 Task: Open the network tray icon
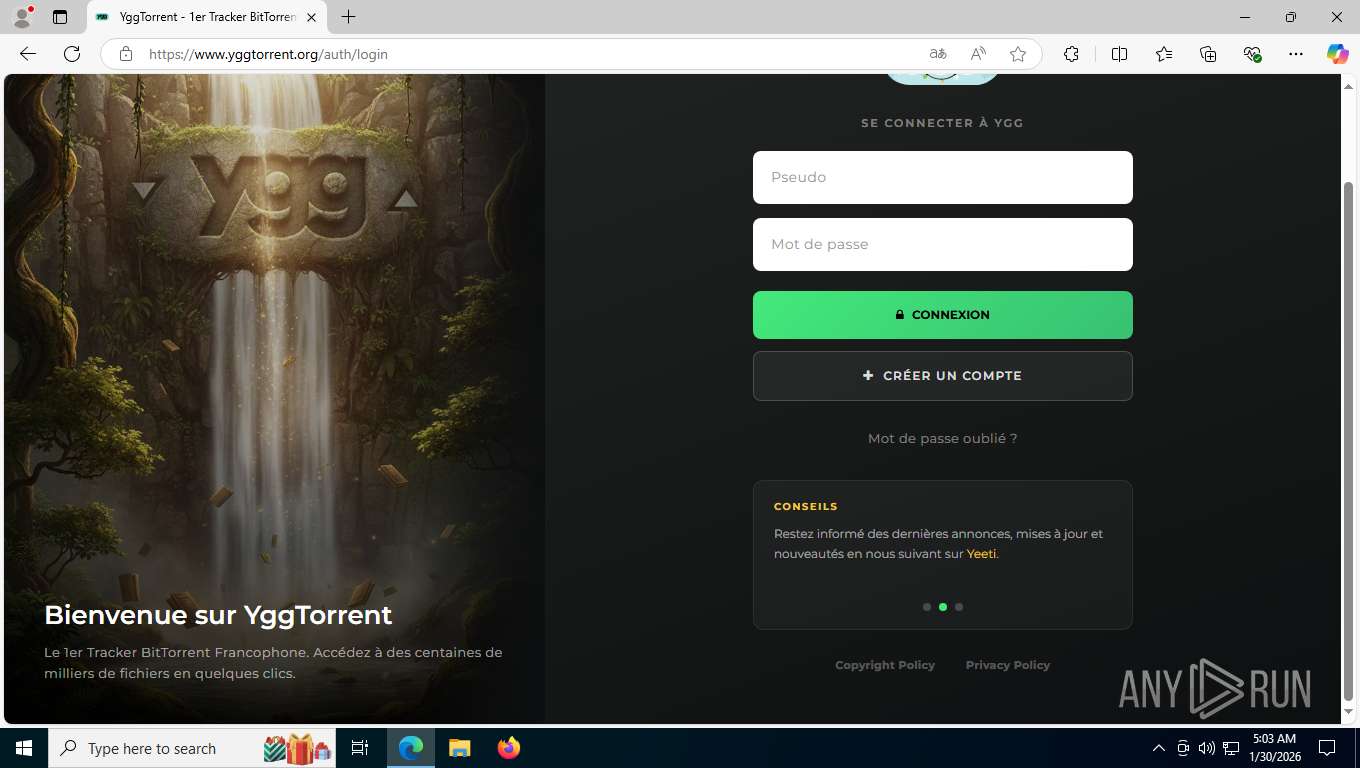coord(1231,748)
